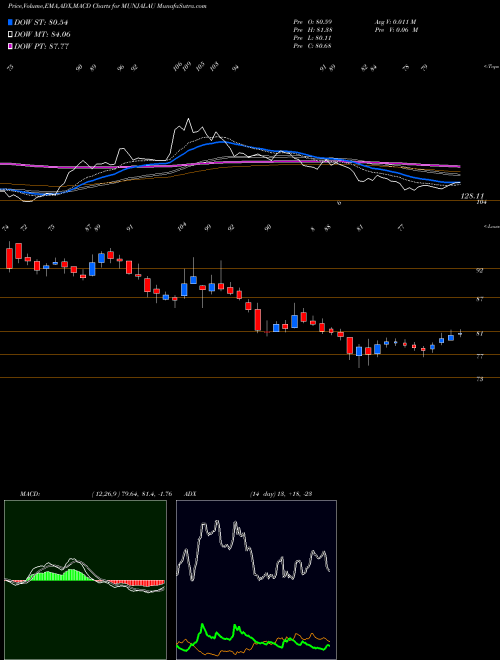Click the first red candlestick at the chart's left

pyautogui.click(x=9, y=258)
